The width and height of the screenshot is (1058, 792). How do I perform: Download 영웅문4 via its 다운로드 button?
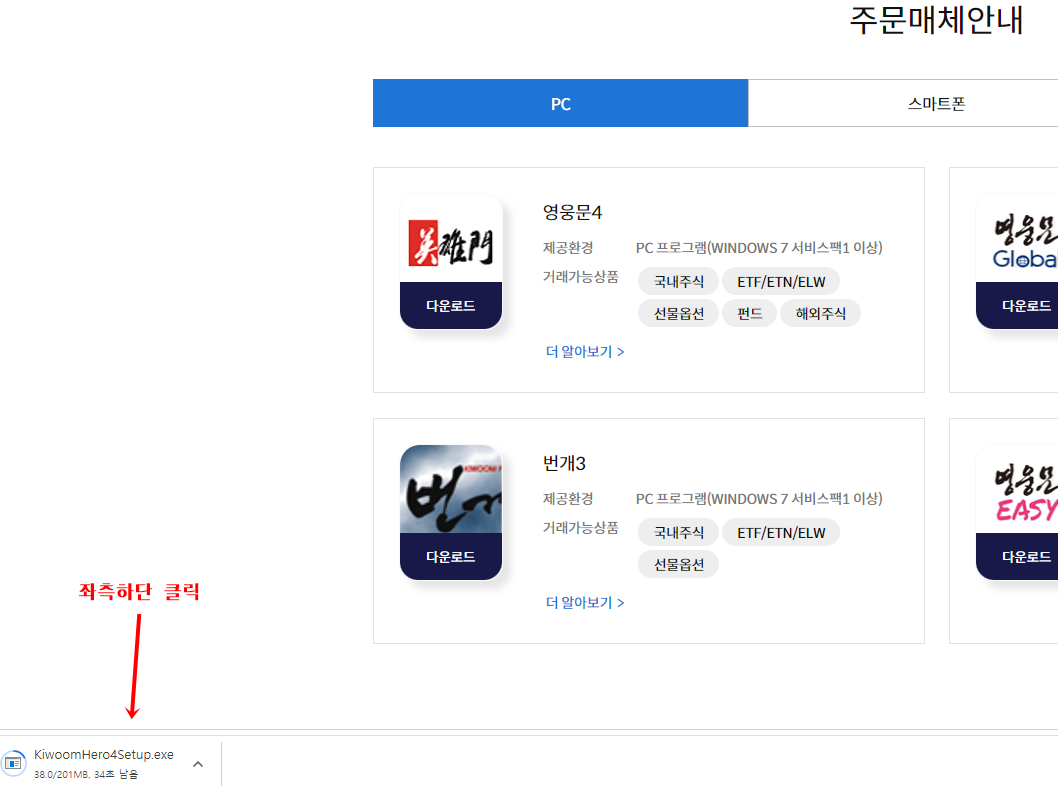pos(451,306)
